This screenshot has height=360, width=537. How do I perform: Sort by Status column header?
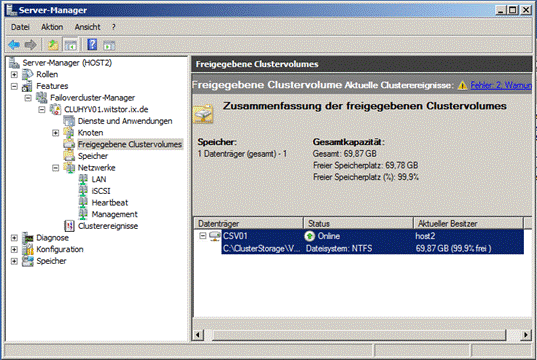point(358,223)
